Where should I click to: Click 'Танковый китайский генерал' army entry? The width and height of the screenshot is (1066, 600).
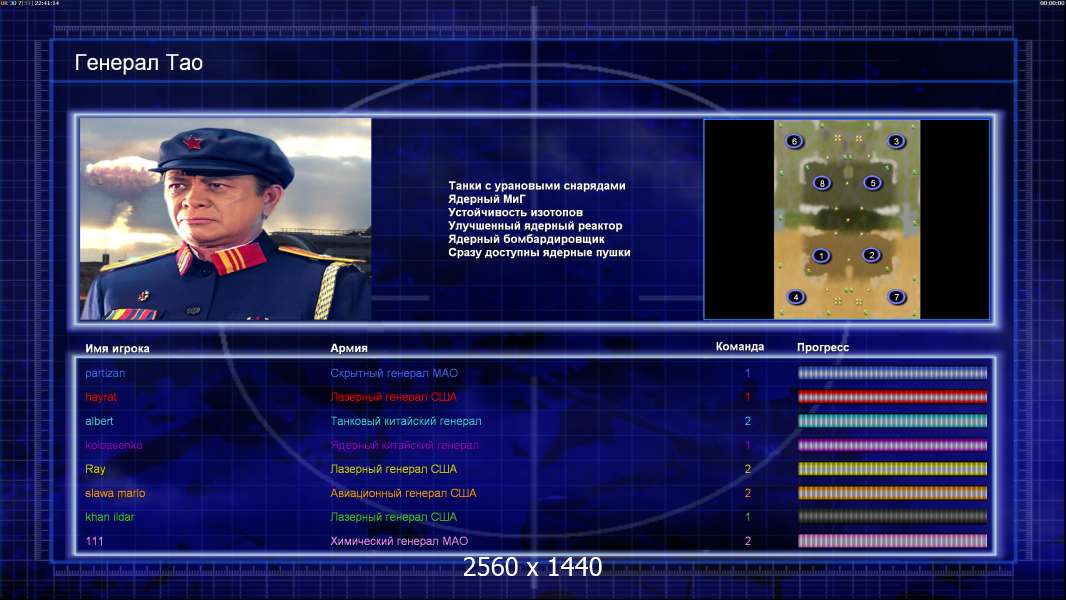tap(406, 421)
